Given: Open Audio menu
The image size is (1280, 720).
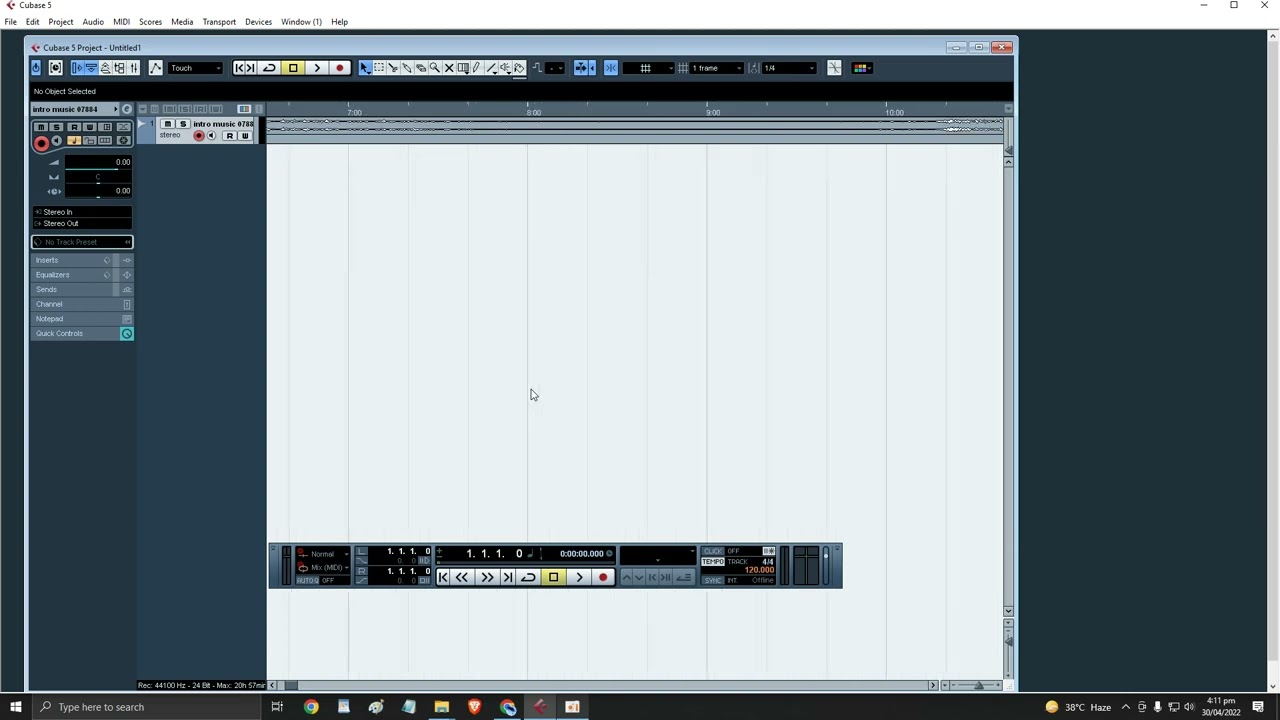Looking at the screenshot, I should click(x=93, y=22).
